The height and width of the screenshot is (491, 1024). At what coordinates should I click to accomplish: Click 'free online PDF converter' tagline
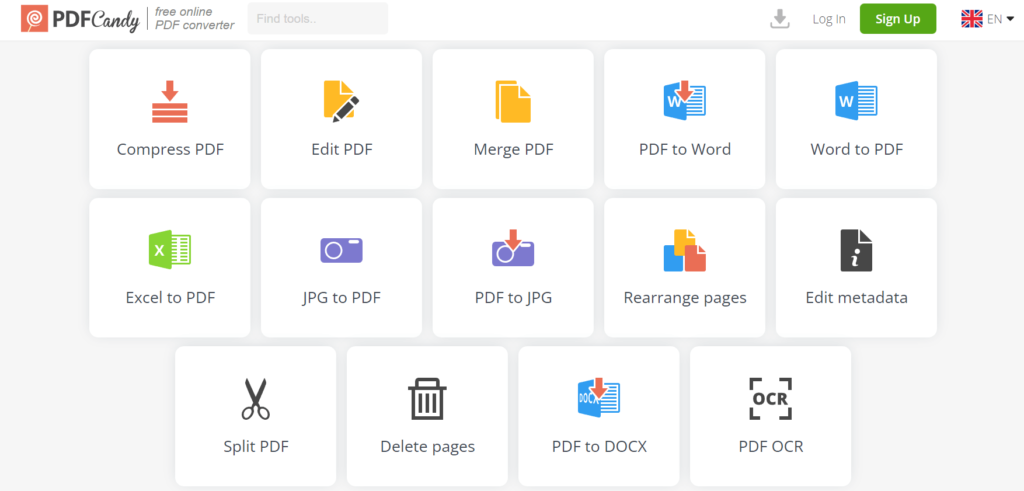tap(195, 19)
